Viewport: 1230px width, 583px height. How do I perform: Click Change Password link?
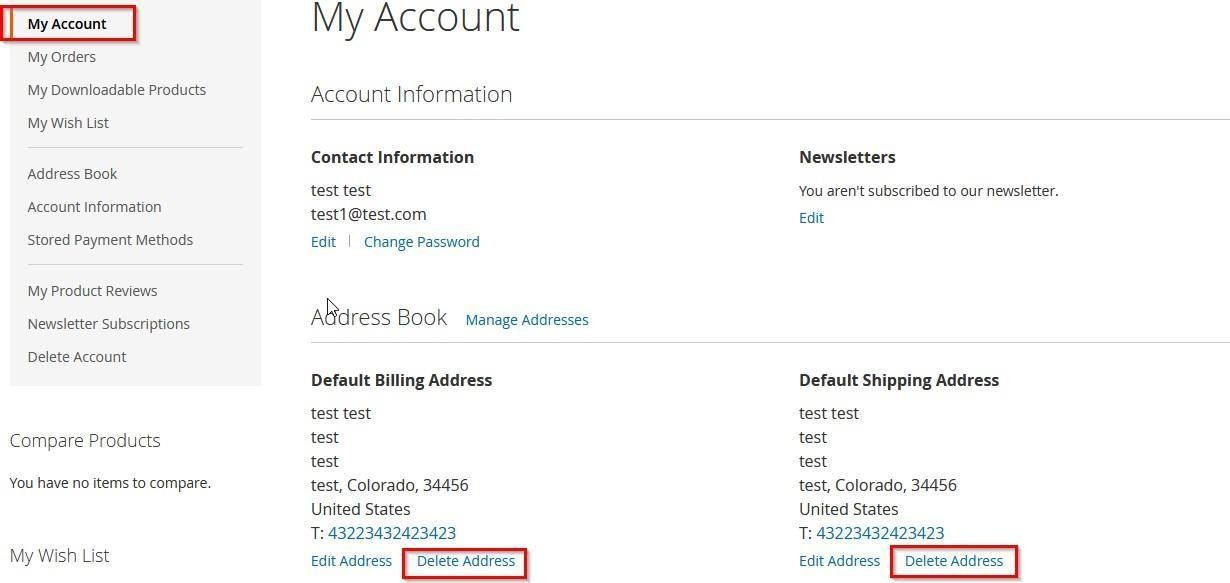pyautogui.click(x=421, y=242)
